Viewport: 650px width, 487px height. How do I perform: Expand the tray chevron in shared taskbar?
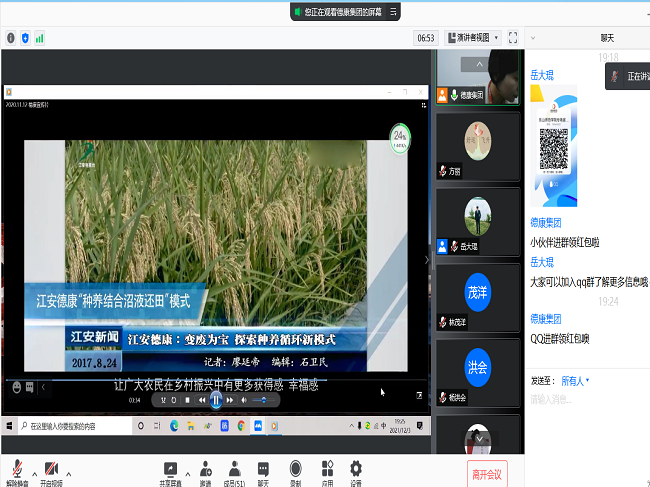[x=352, y=426]
